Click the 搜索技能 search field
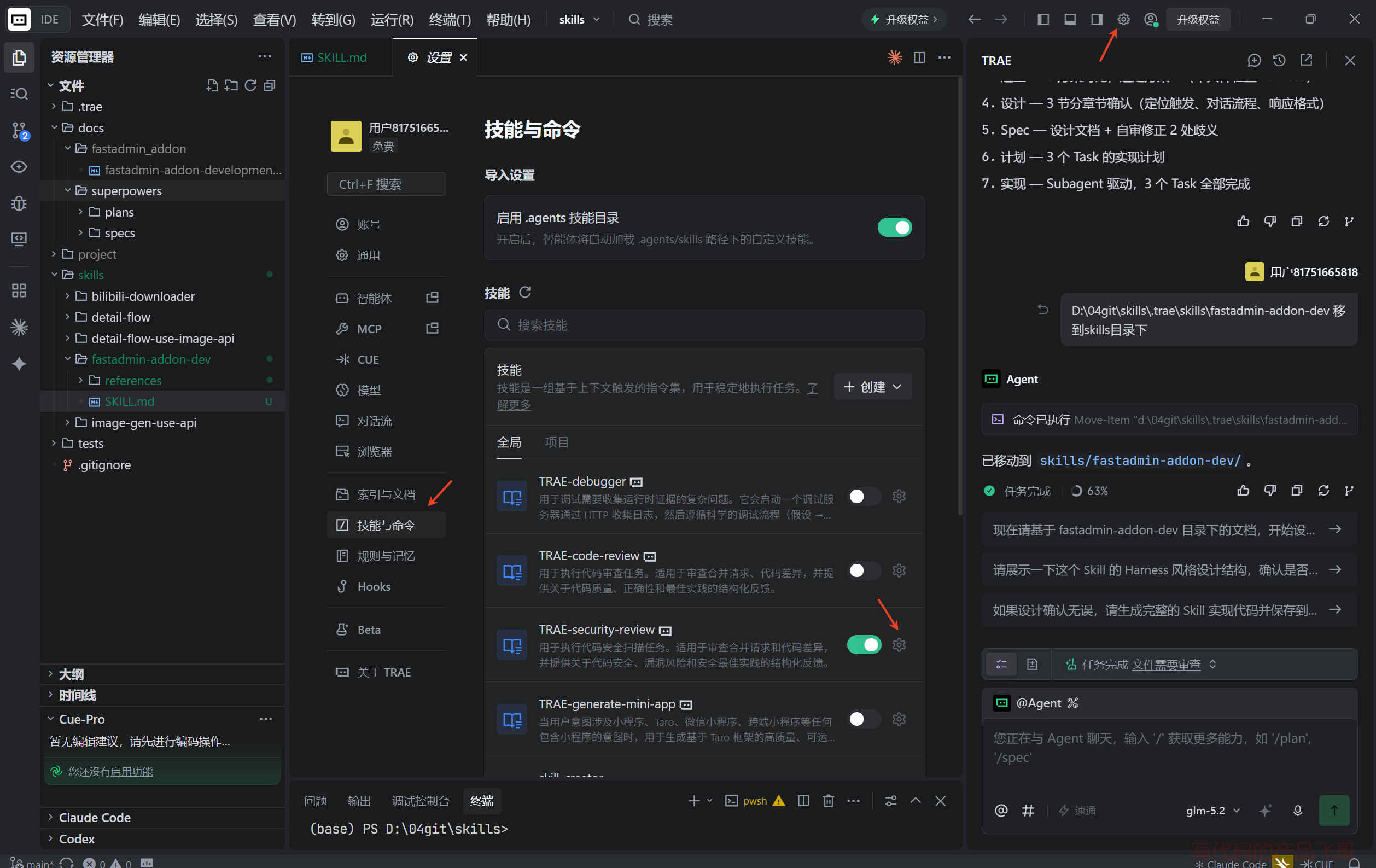This screenshot has width=1376, height=868. (703, 324)
